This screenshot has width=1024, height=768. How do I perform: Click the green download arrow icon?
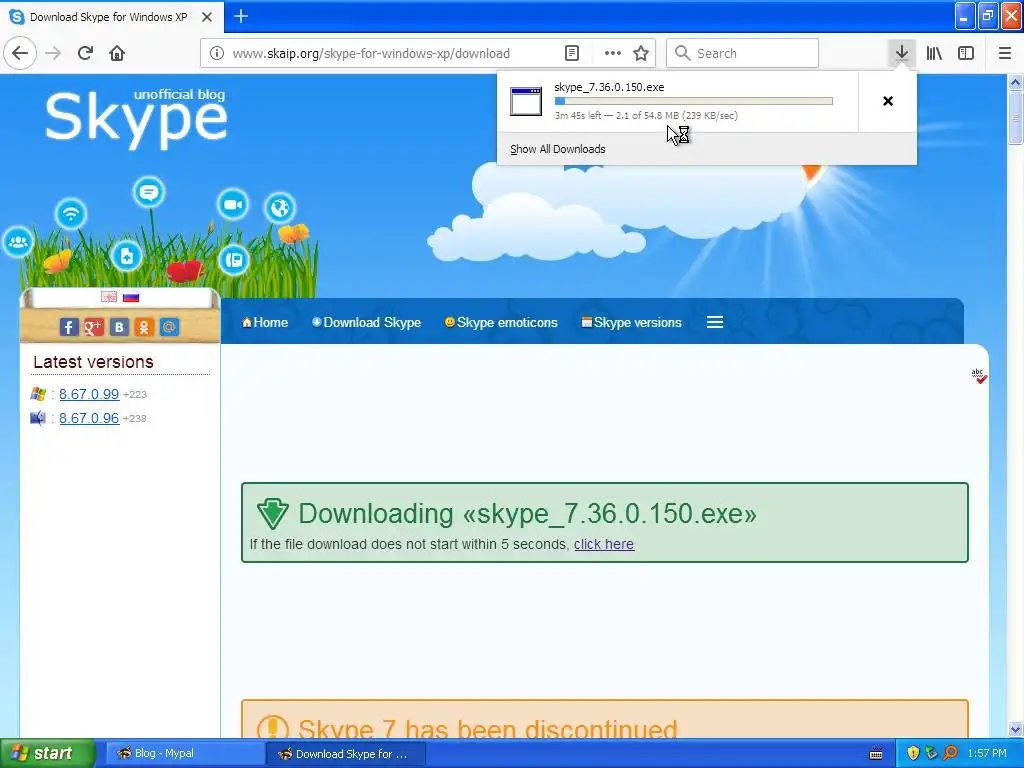[x=272, y=513]
